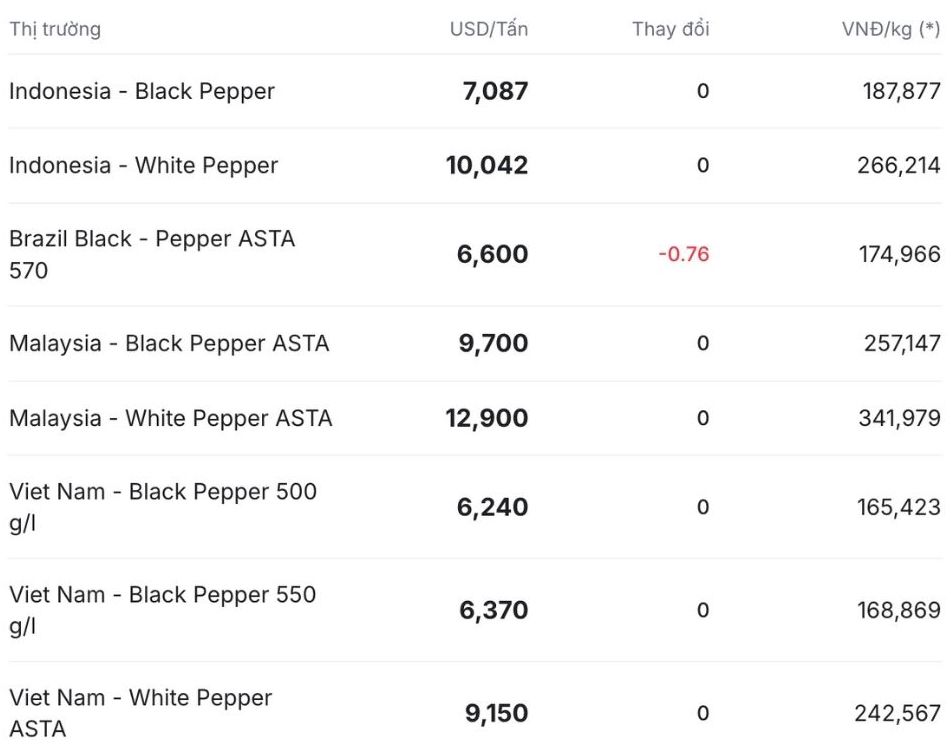Click the Malaysia - Black Pepper ASTA entry
Screen dimensions: 951x748
169,343
